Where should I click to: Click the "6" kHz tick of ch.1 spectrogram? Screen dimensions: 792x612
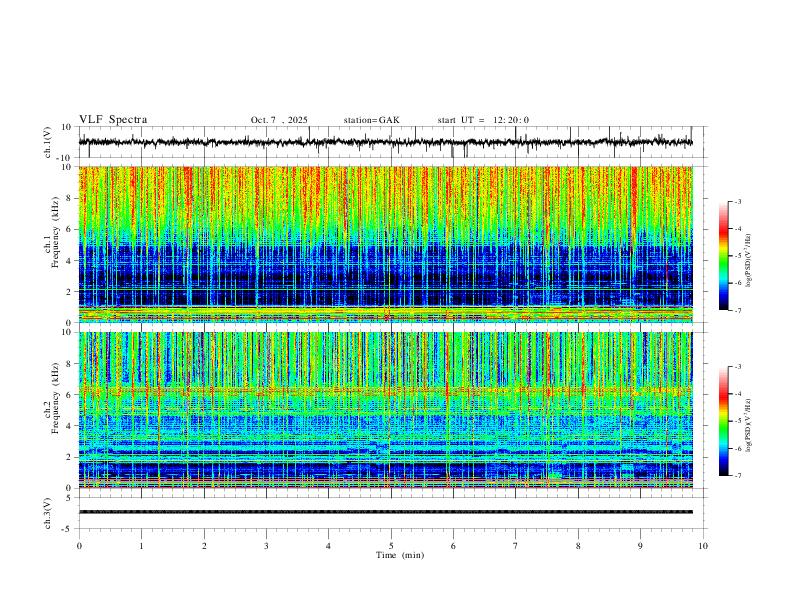(x=70, y=229)
